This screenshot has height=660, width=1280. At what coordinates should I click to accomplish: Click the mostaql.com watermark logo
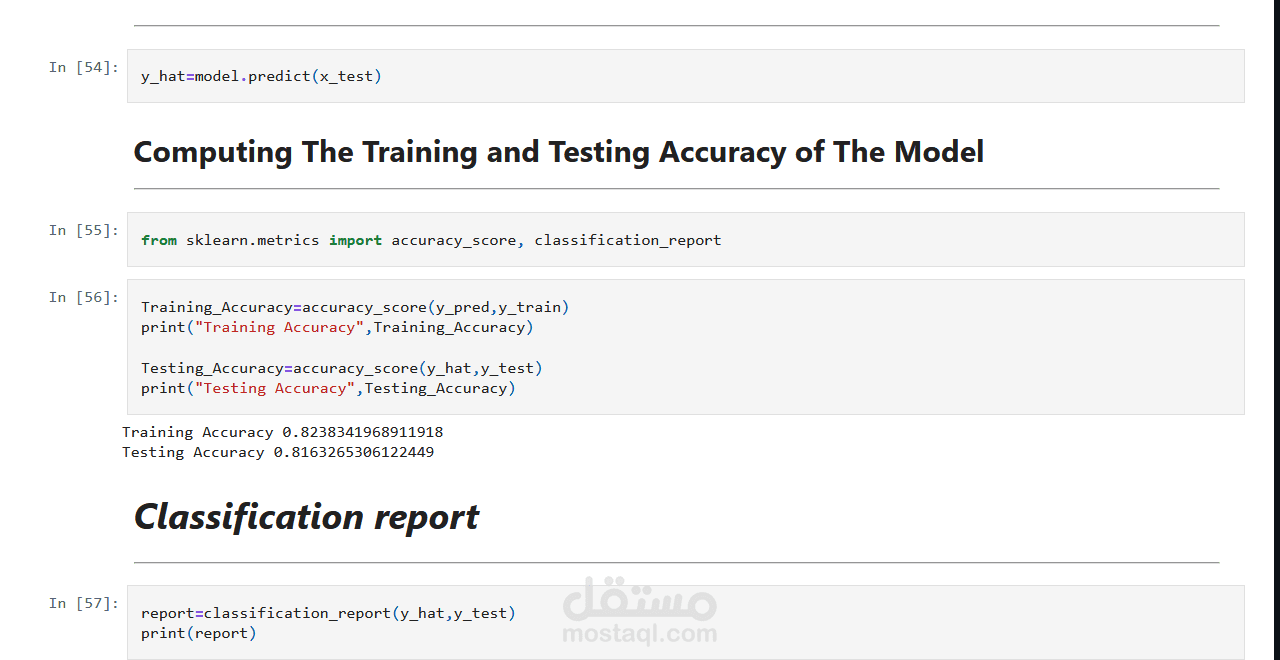(x=640, y=610)
